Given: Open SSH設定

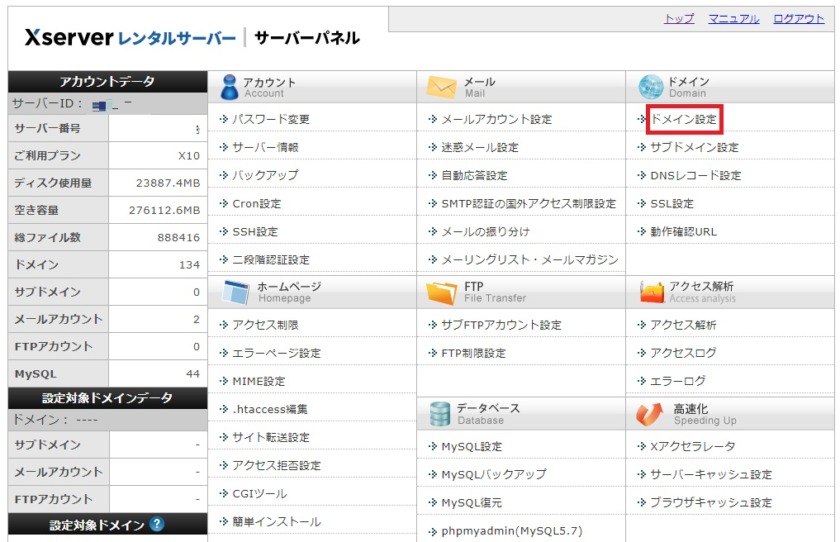Looking at the screenshot, I should (x=255, y=231).
